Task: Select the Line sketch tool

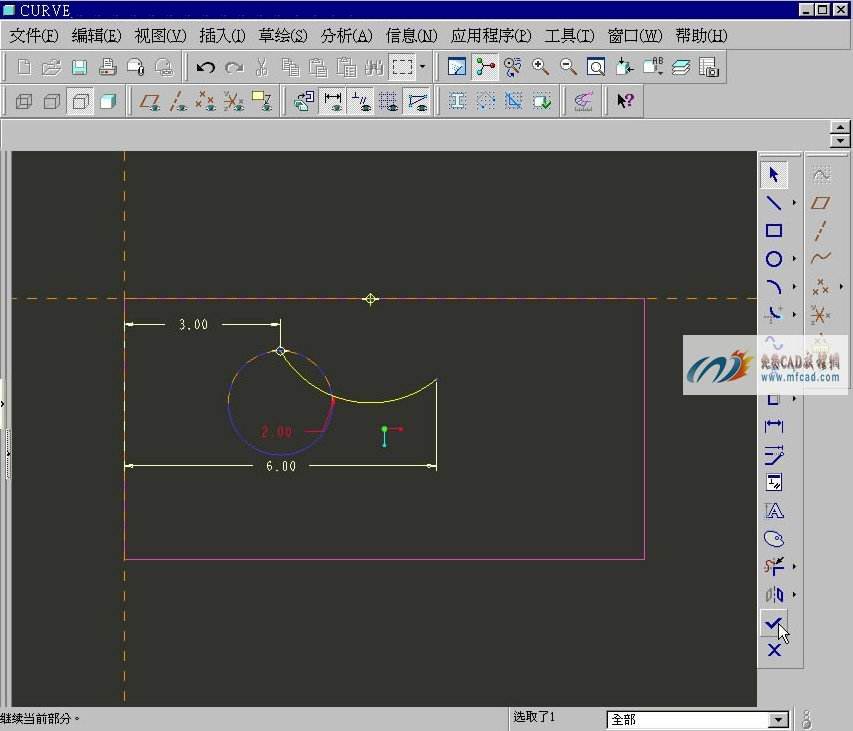Action: (x=773, y=203)
